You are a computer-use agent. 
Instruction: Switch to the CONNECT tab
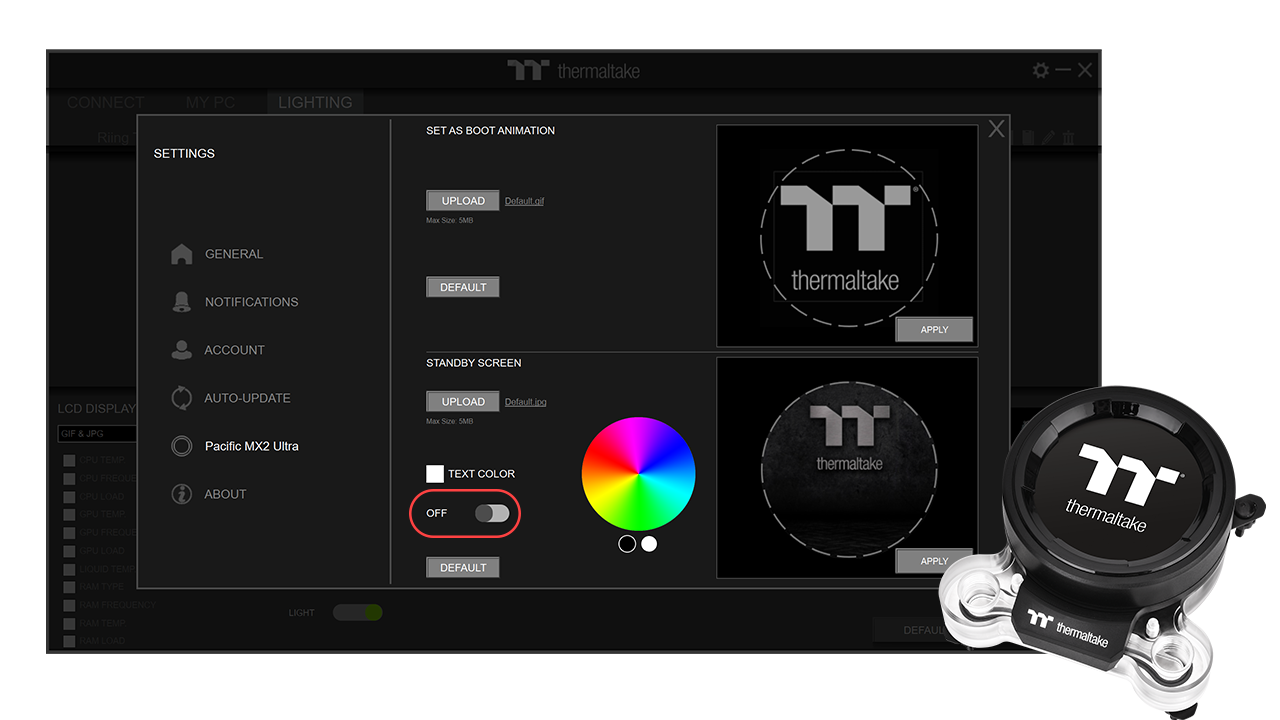105,102
